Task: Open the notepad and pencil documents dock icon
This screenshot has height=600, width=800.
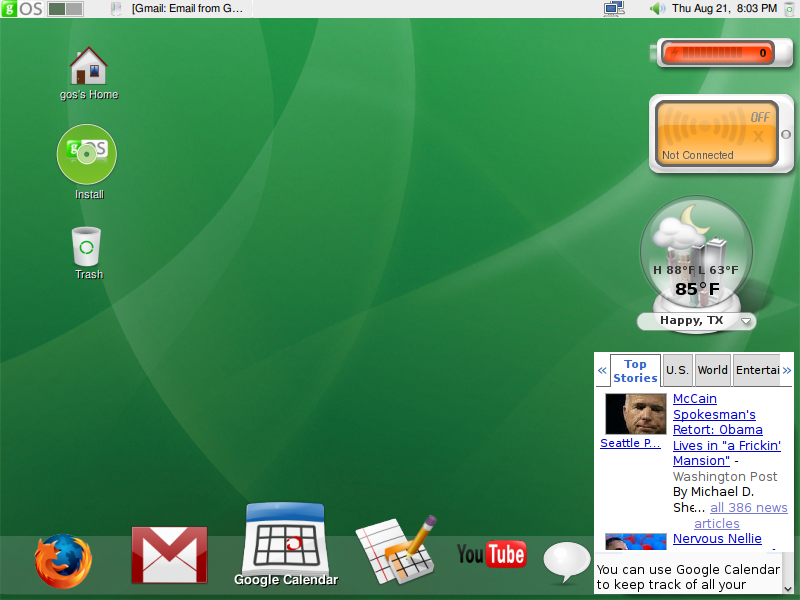Action: [396, 550]
